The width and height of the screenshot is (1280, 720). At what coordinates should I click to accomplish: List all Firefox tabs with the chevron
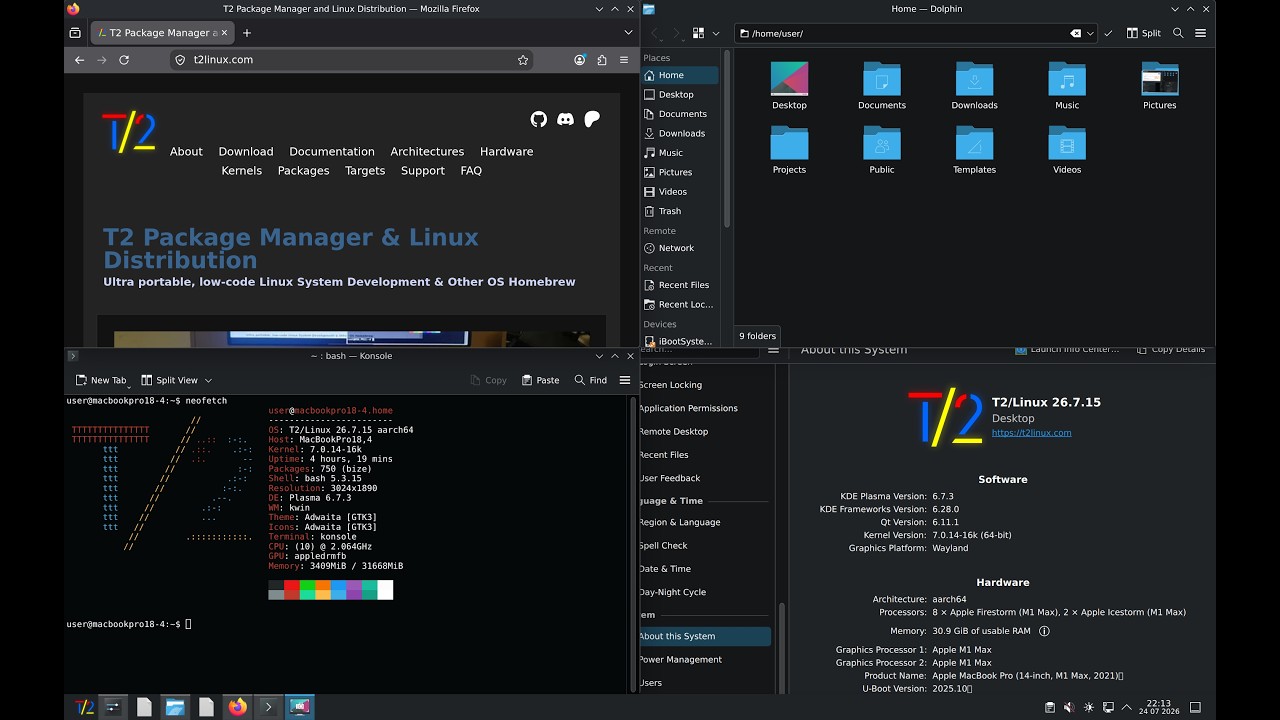(x=627, y=32)
